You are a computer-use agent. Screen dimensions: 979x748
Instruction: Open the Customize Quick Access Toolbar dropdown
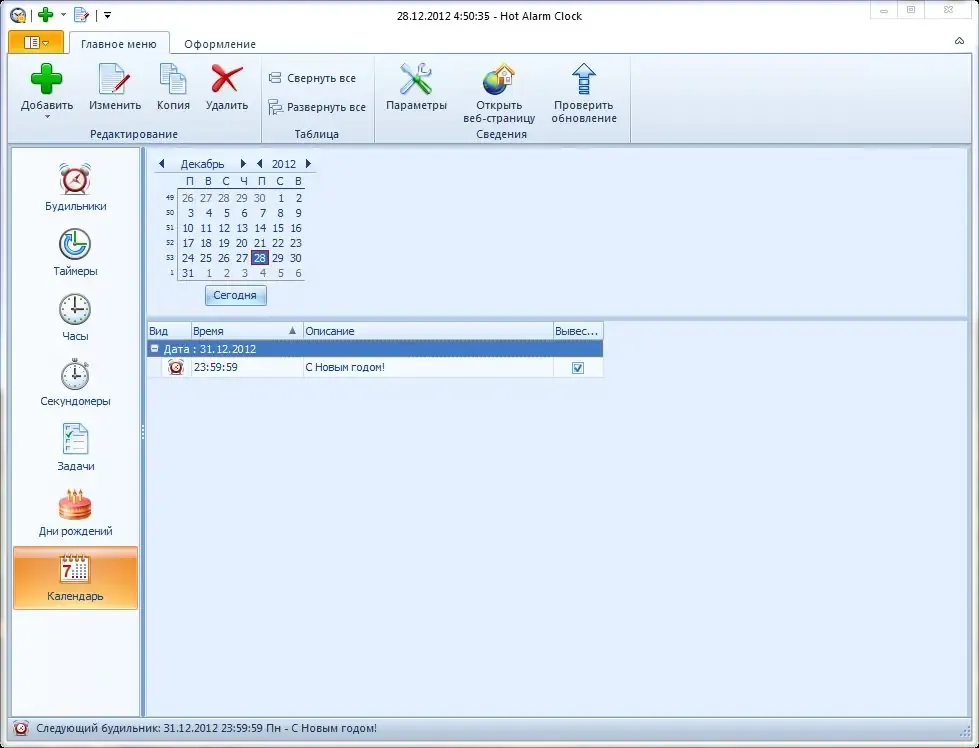click(107, 15)
